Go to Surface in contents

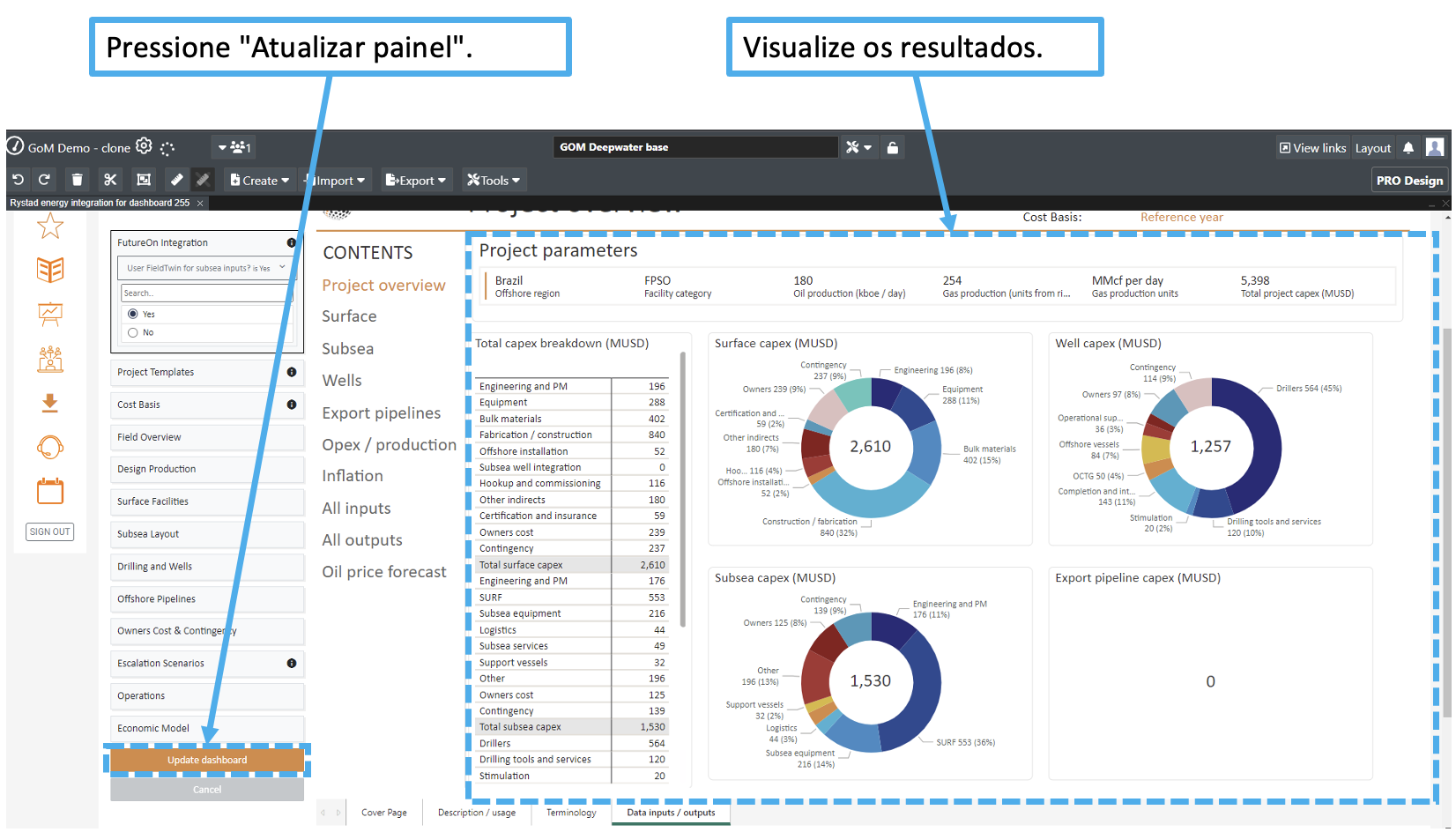(x=349, y=316)
